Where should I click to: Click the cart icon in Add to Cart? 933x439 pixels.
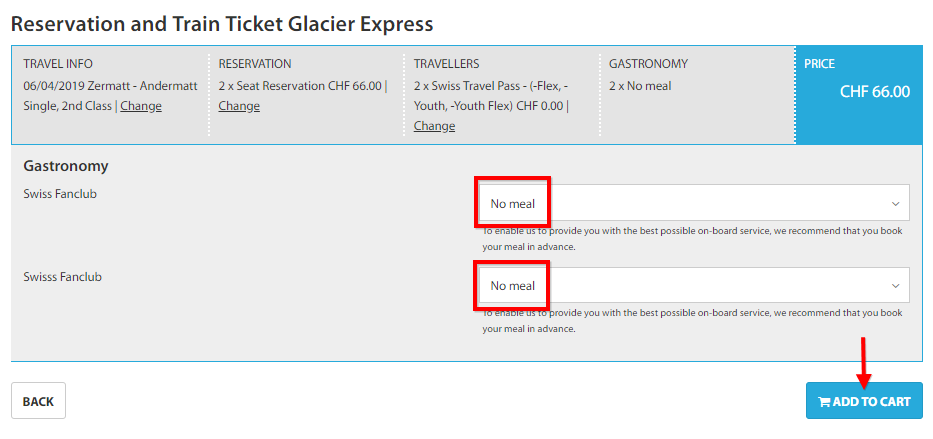[824, 402]
